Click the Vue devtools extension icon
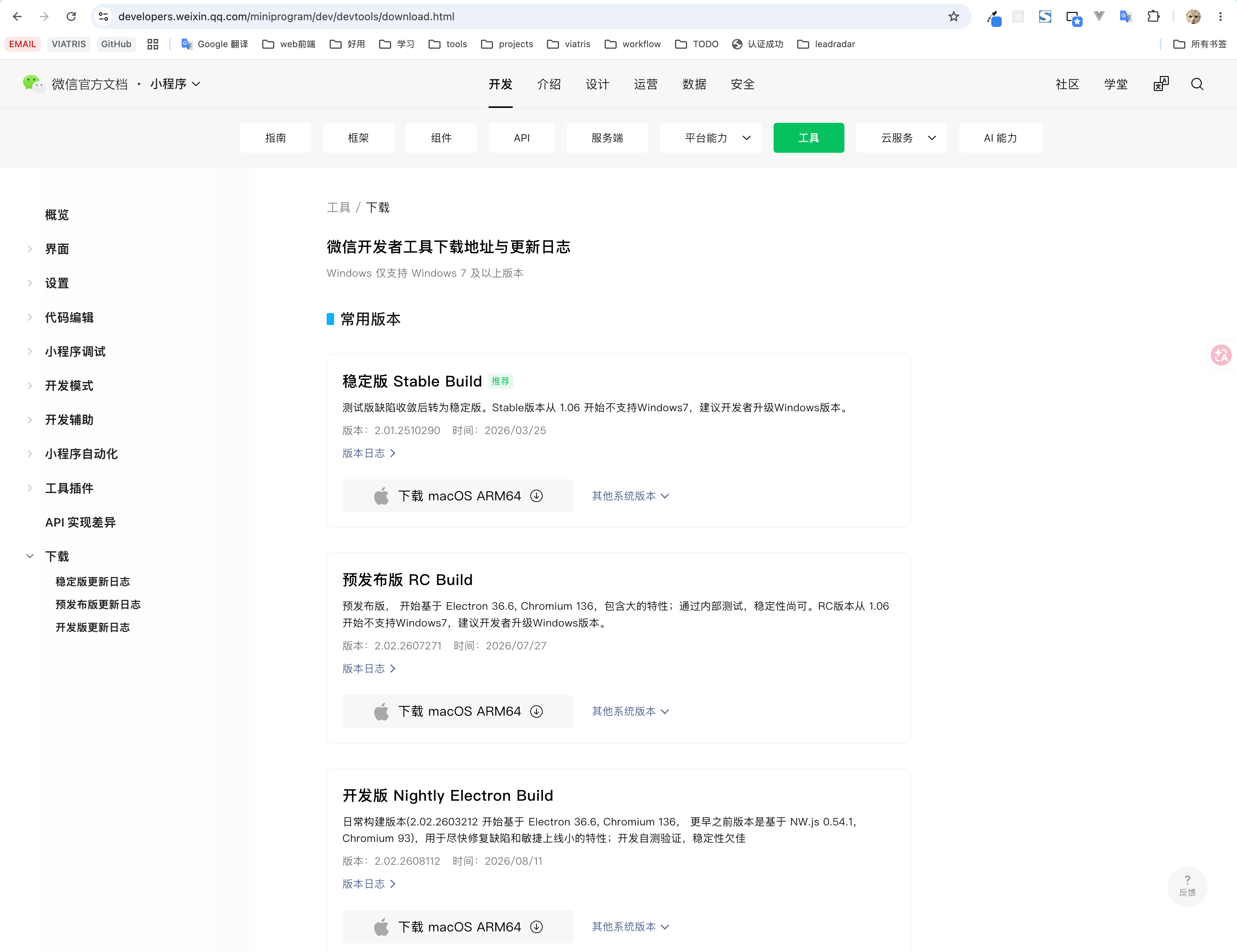Image resolution: width=1237 pixels, height=952 pixels. pyautogui.click(x=1099, y=16)
